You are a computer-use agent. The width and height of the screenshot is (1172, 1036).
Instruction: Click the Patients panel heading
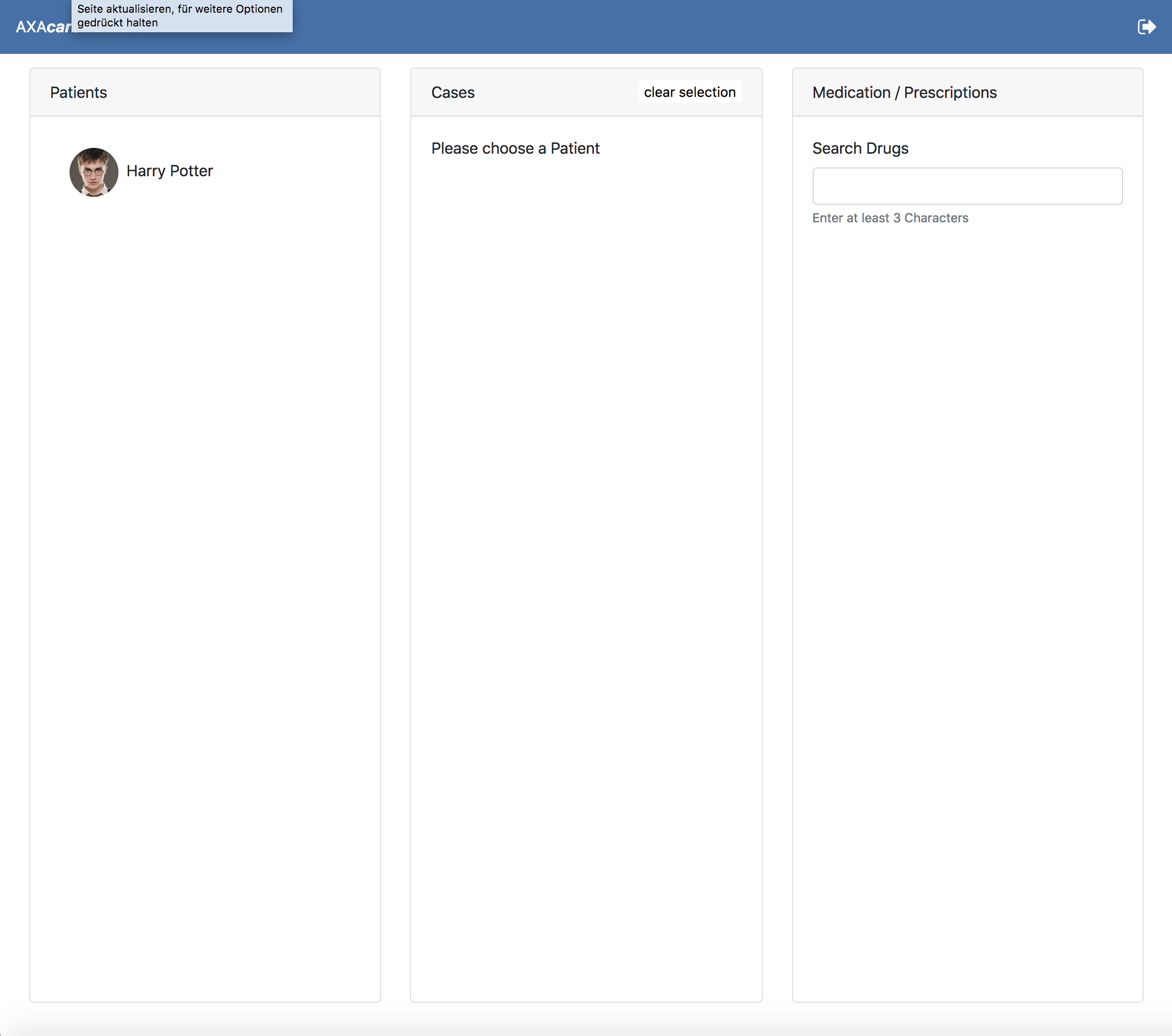pos(78,93)
